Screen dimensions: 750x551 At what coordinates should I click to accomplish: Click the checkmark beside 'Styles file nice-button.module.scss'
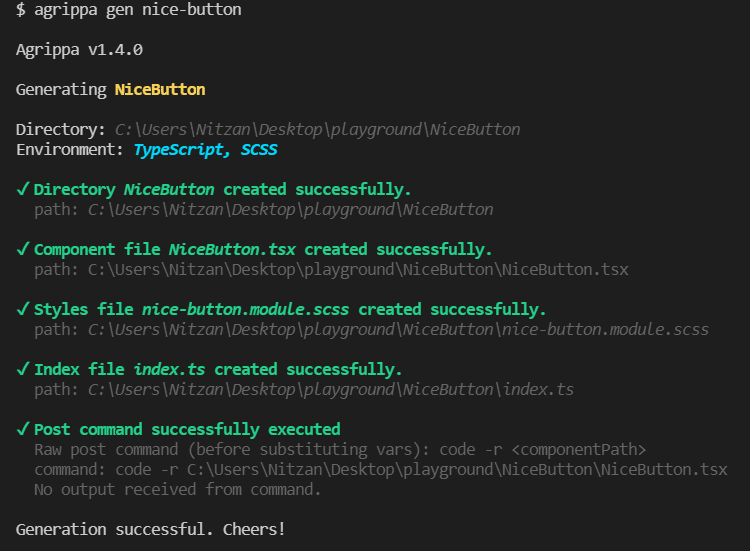pyautogui.click(x=23, y=309)
